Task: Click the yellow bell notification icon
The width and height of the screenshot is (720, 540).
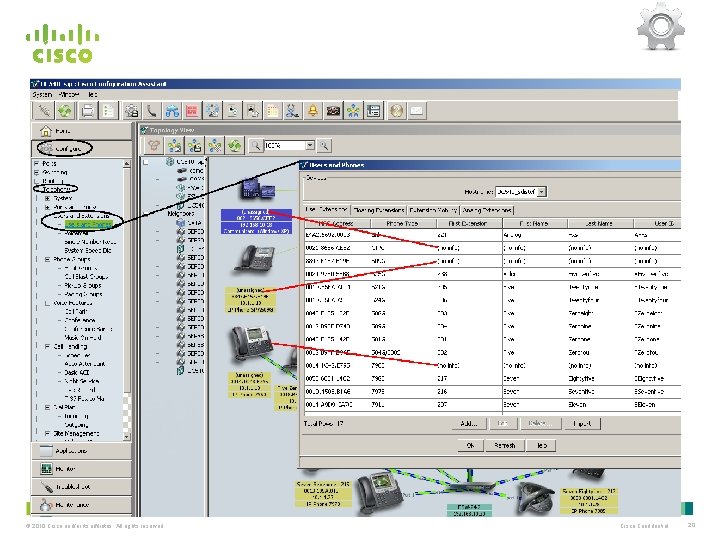Action: tap(313, 111)
